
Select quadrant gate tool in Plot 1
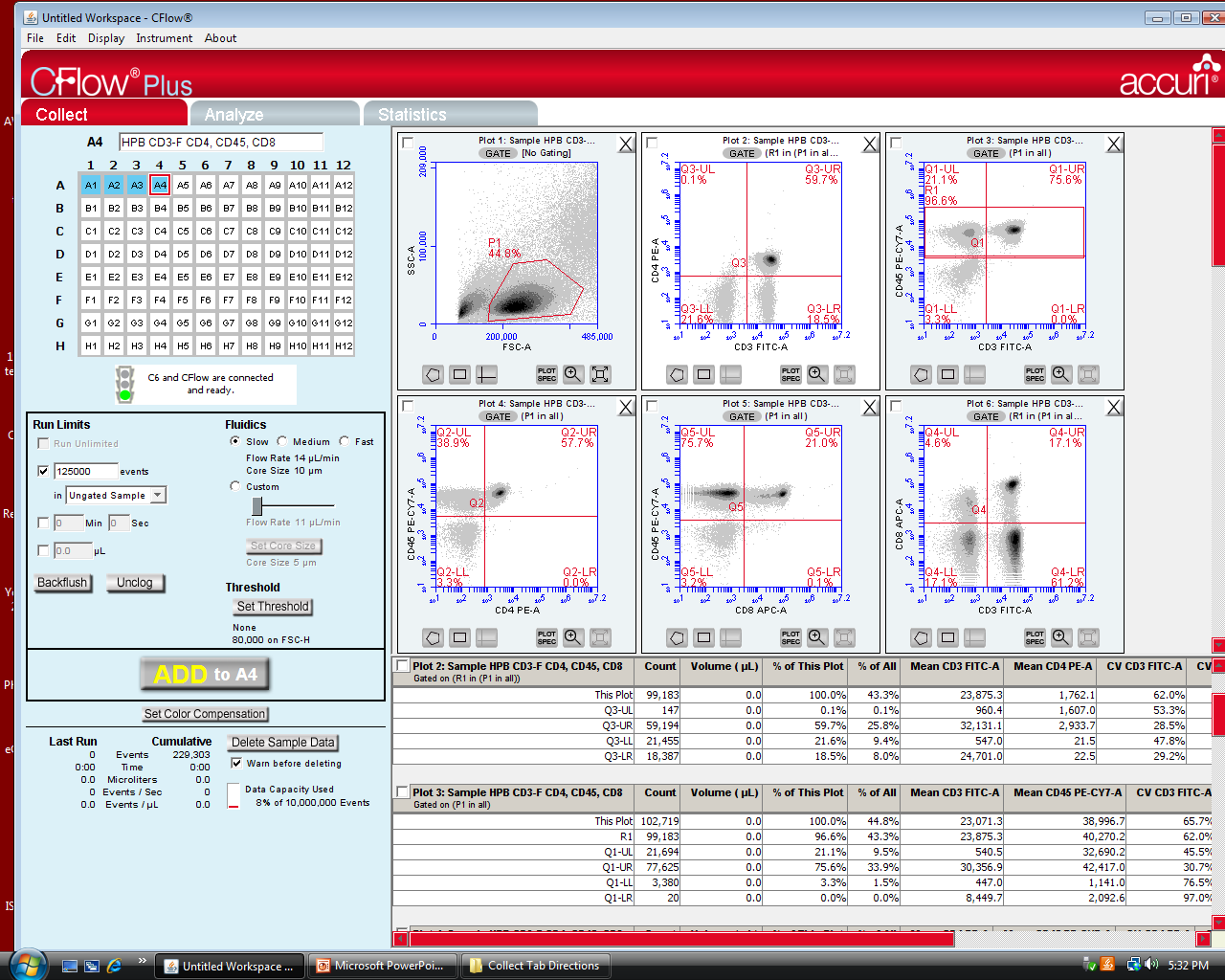point(487,374)
